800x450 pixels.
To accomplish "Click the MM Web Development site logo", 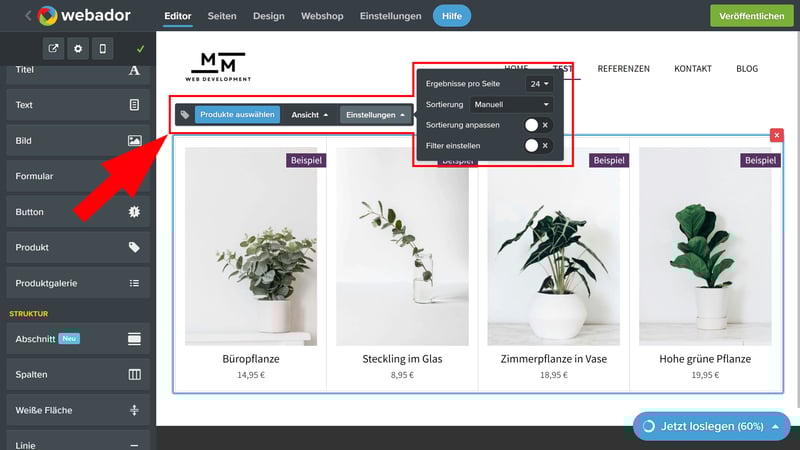I will coord(218,66).
